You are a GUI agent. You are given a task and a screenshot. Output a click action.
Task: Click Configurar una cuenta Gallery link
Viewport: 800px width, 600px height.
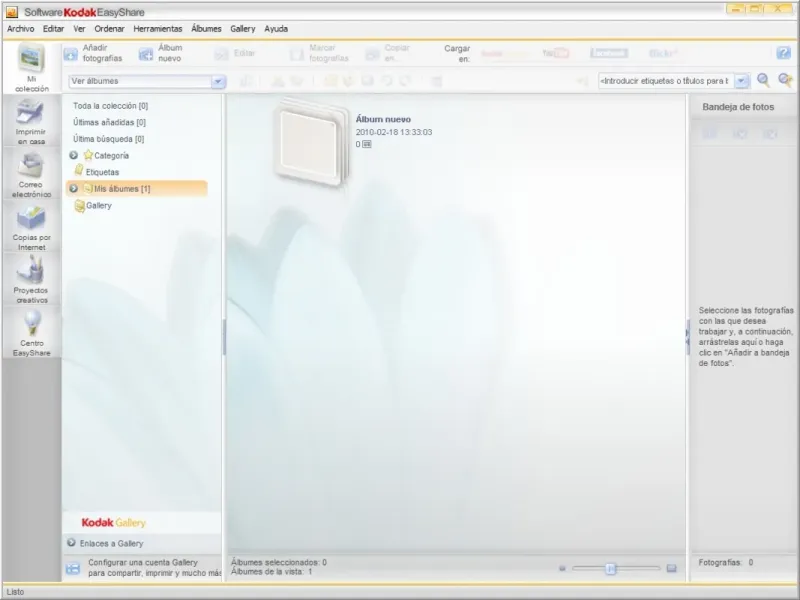pos(155,567)
